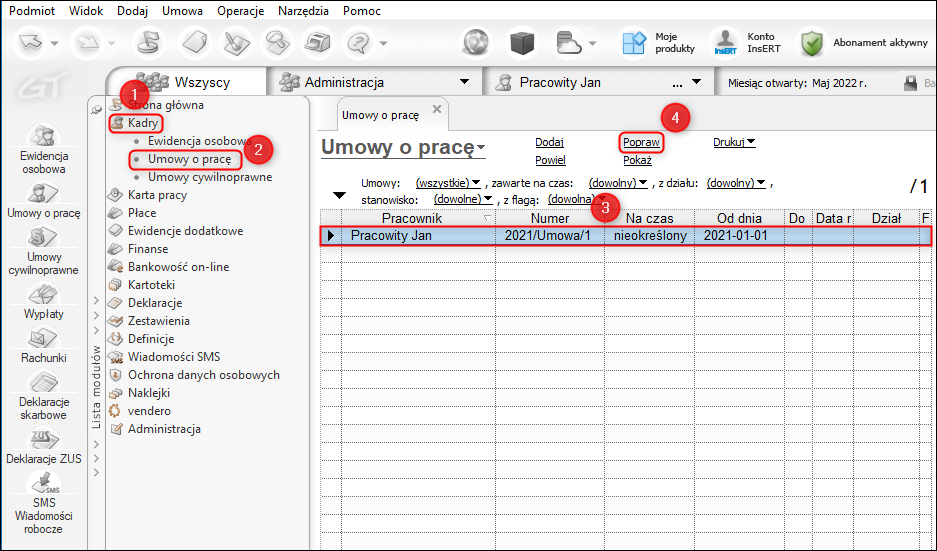The height and width of the screenshot is (551, 937).
Task: Select Kadry in the module tree
Action: (x=143, y=123)
